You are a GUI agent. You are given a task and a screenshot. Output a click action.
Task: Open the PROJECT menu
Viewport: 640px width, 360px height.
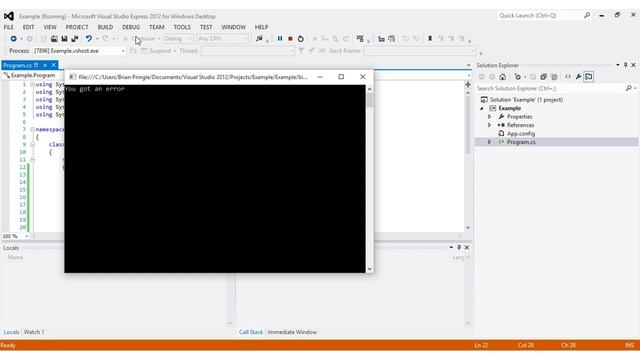pyautogui.click(x=77, y=27)
